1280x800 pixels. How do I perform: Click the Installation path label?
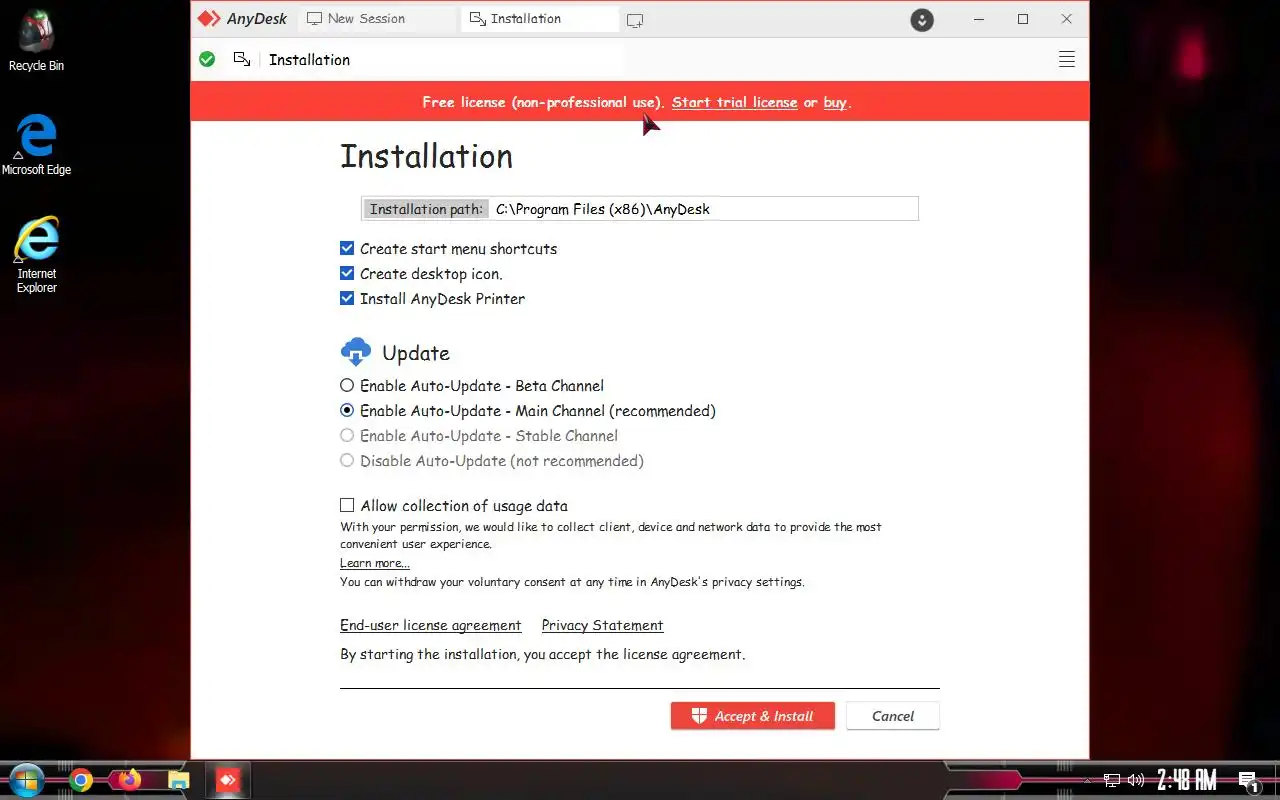(x=426, y=209)
